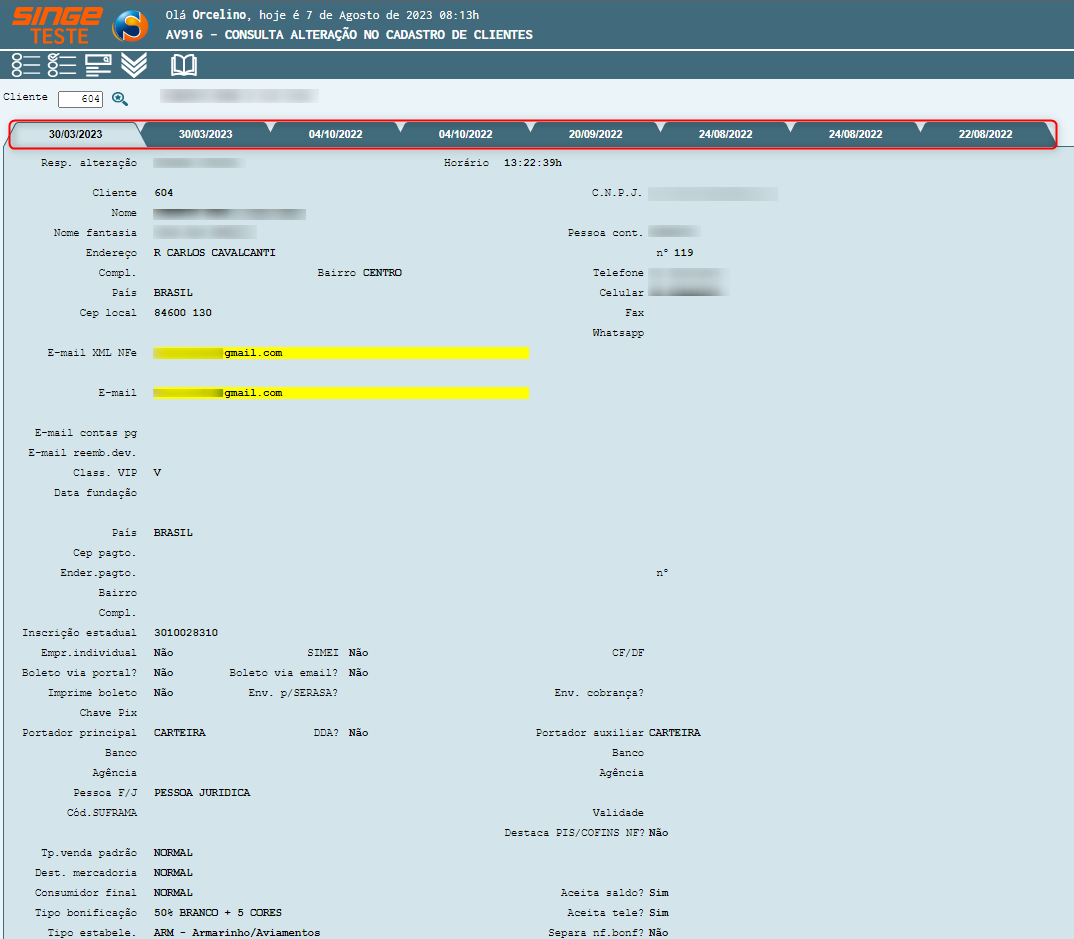1074x939 pixels.
Task: Click the highlighted E-mail XML NFe field
Action: (x=340, y=353)
